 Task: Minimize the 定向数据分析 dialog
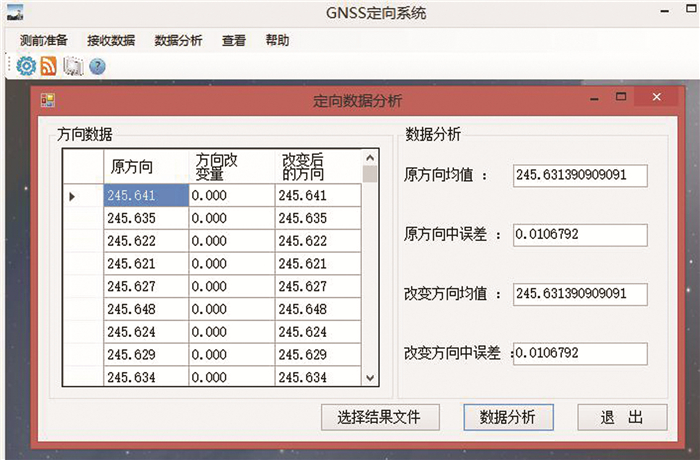[594, 98]
